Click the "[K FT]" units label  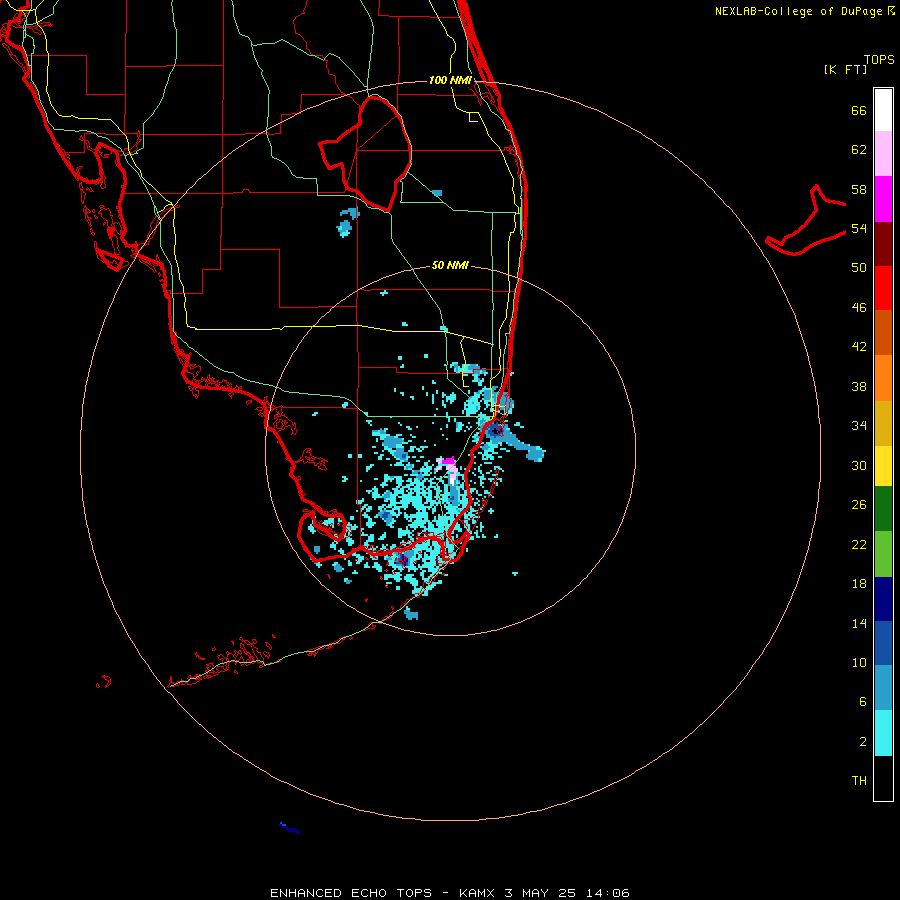845,69
